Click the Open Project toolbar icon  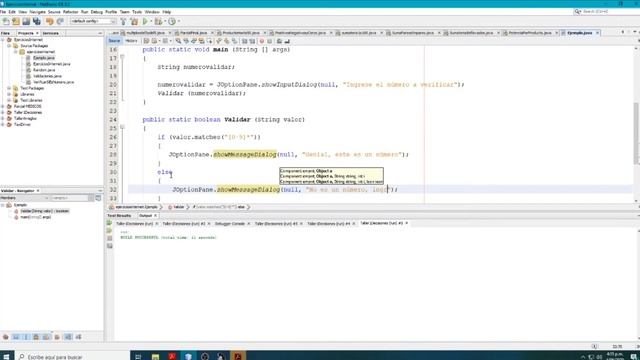pos(26,21)
